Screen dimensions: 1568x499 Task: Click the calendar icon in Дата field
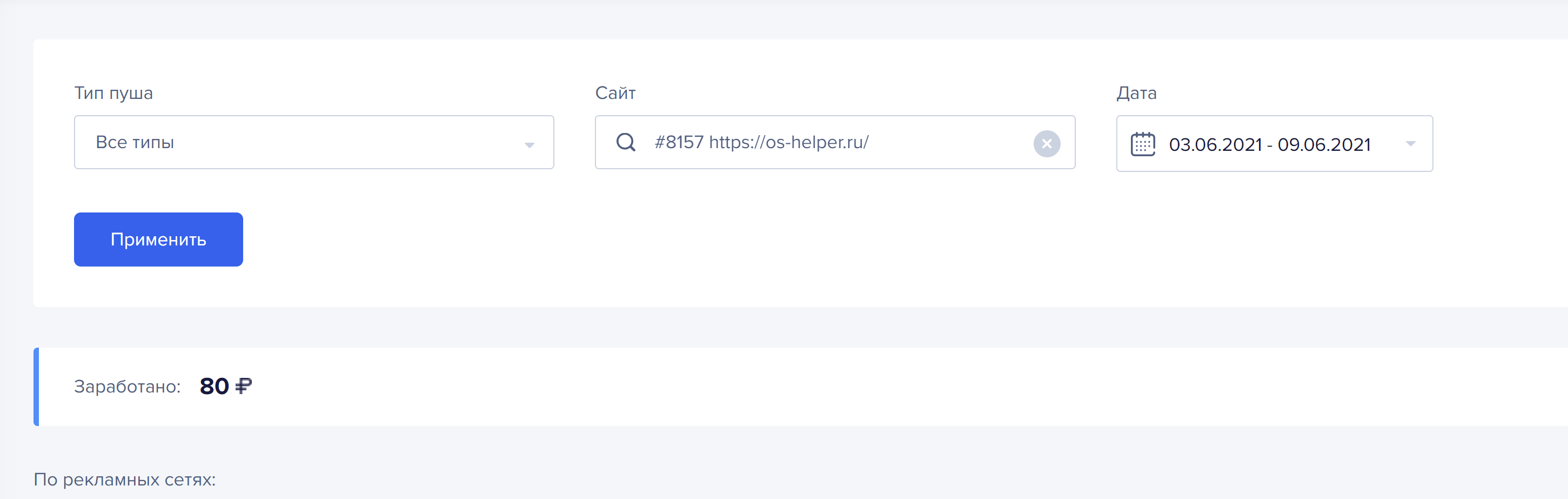[1143, 144]
